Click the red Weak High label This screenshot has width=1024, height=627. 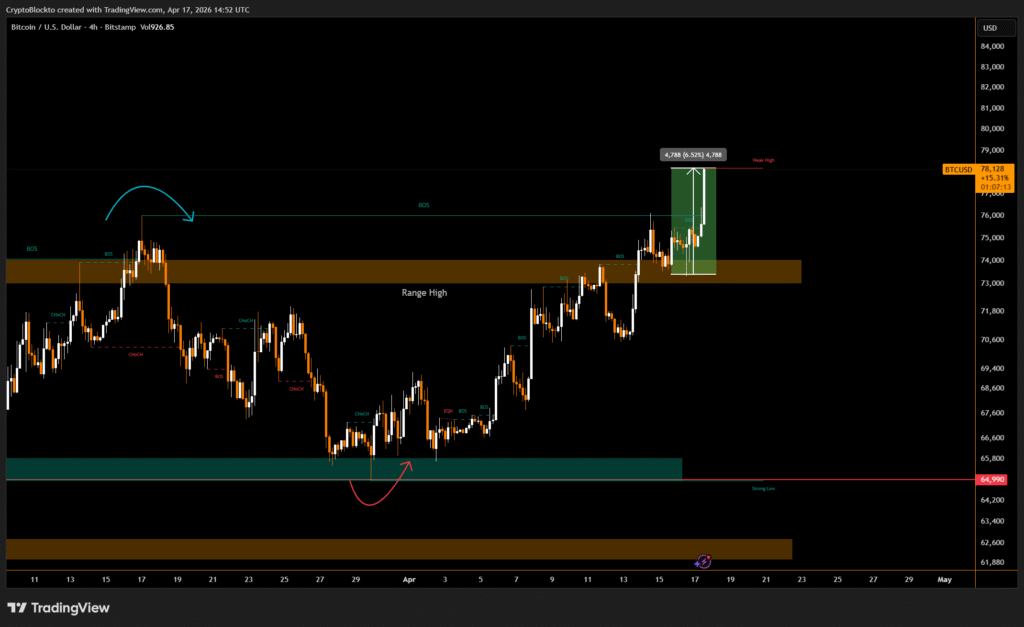click(x=763, y=160)
